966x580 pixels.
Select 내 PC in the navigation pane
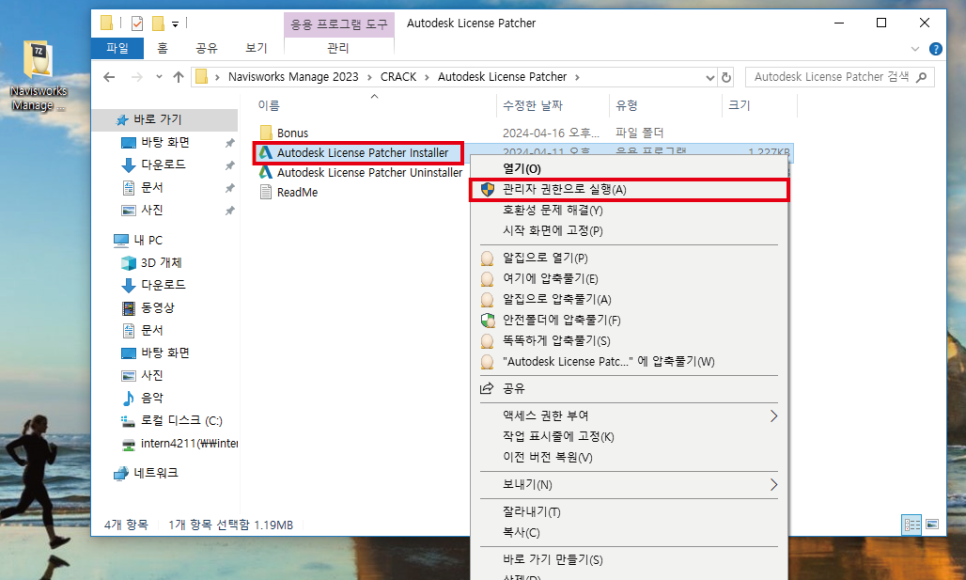pos(148,240)
